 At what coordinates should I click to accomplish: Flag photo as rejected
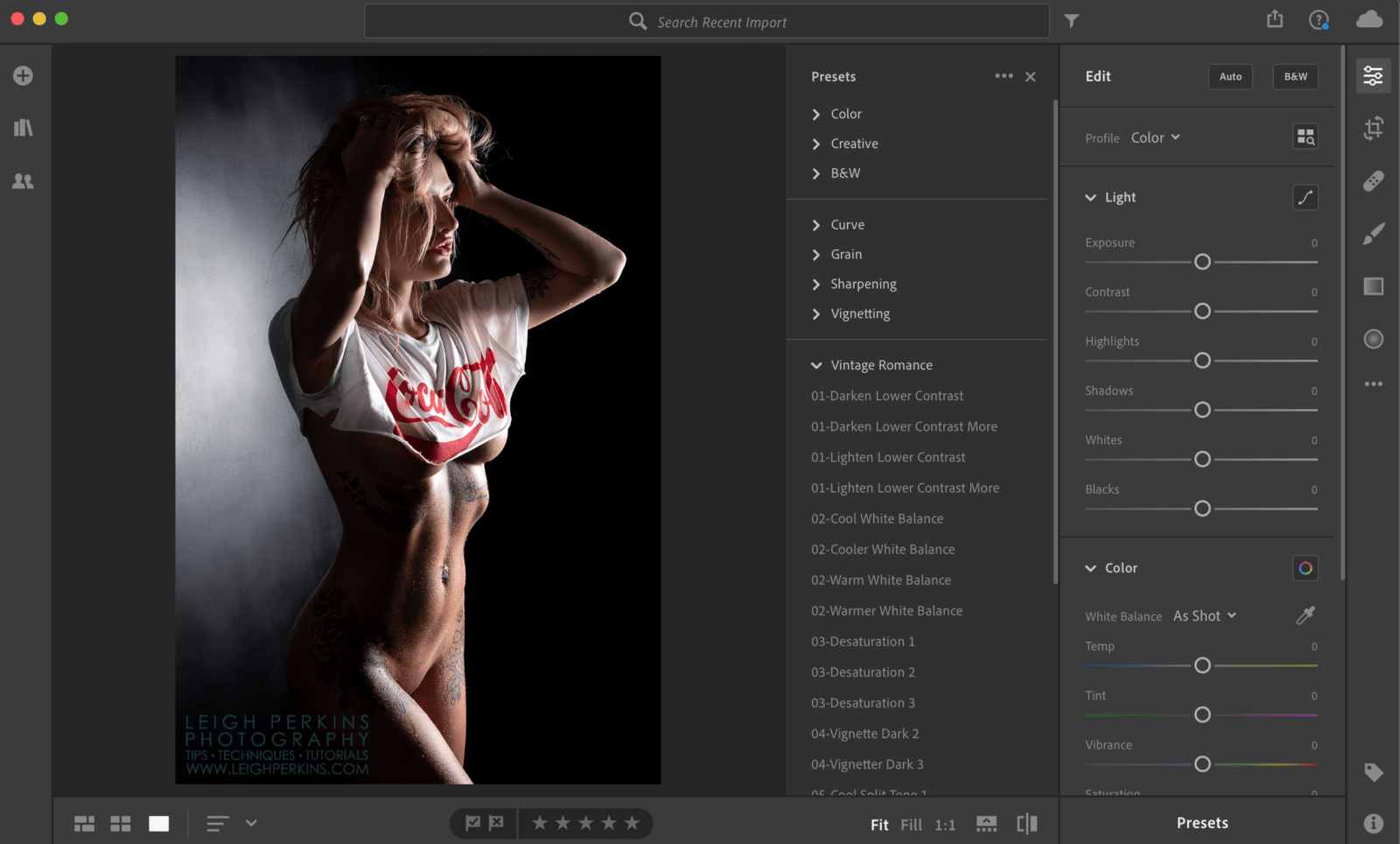[x=496, y=823]
